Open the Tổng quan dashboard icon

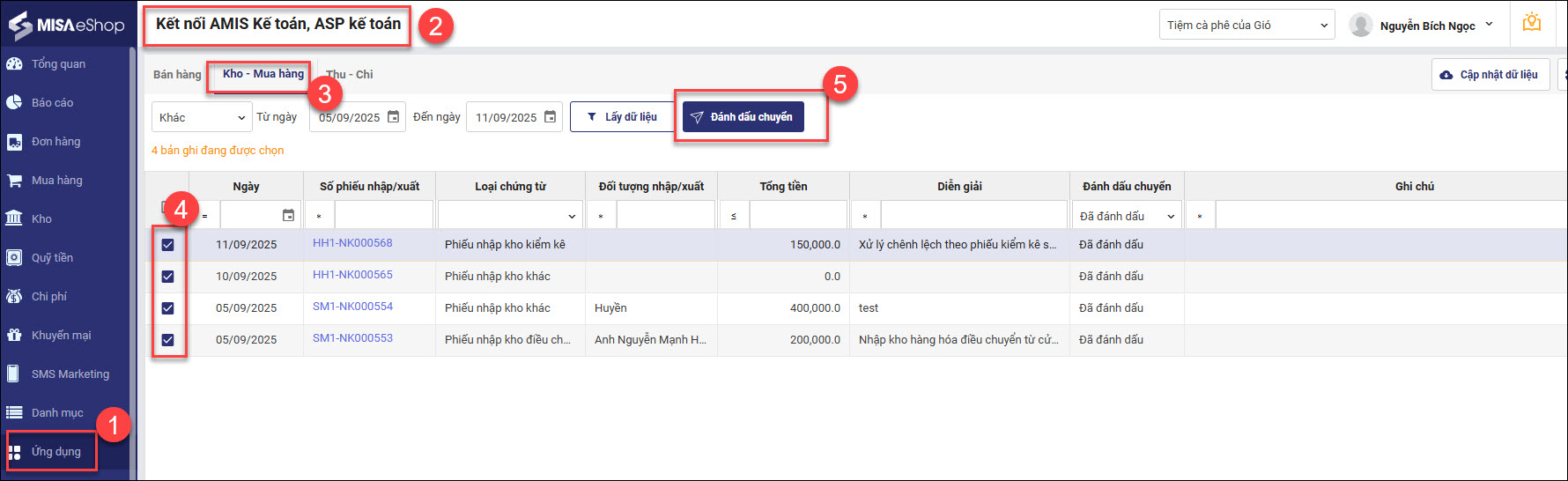(x=14, y=63)
